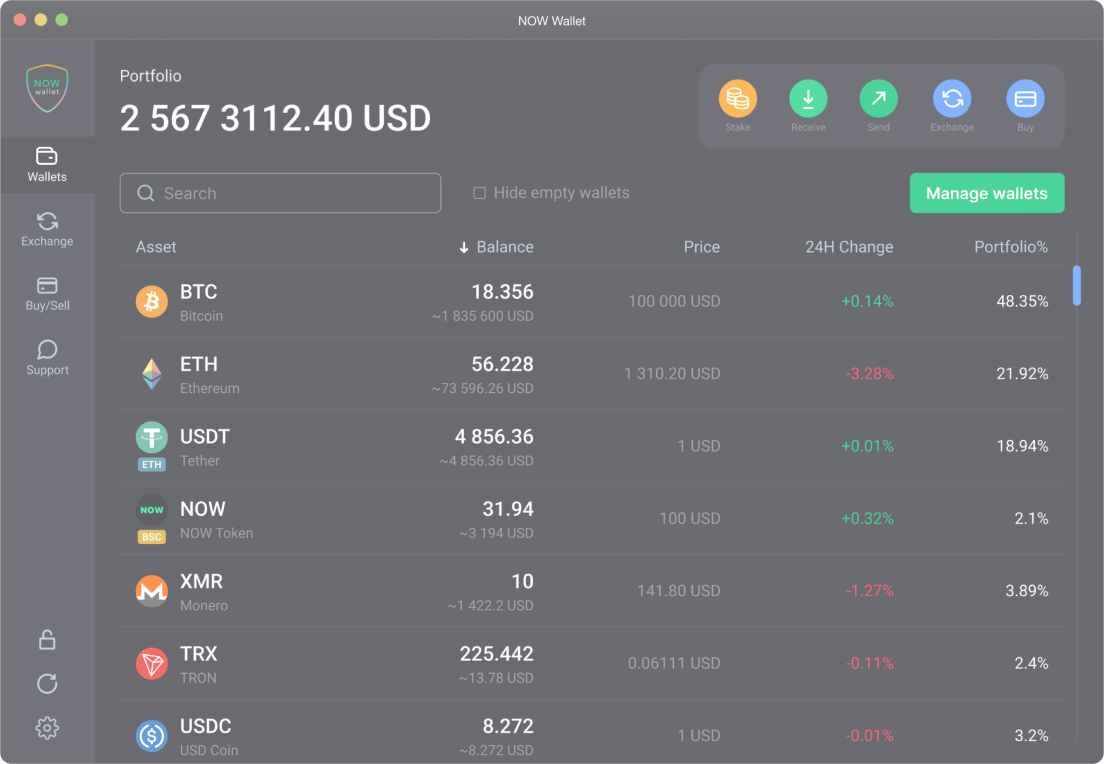The image size is (1104, 764).
Task: Click the green Send arrow icon
Action: [879, 99]
